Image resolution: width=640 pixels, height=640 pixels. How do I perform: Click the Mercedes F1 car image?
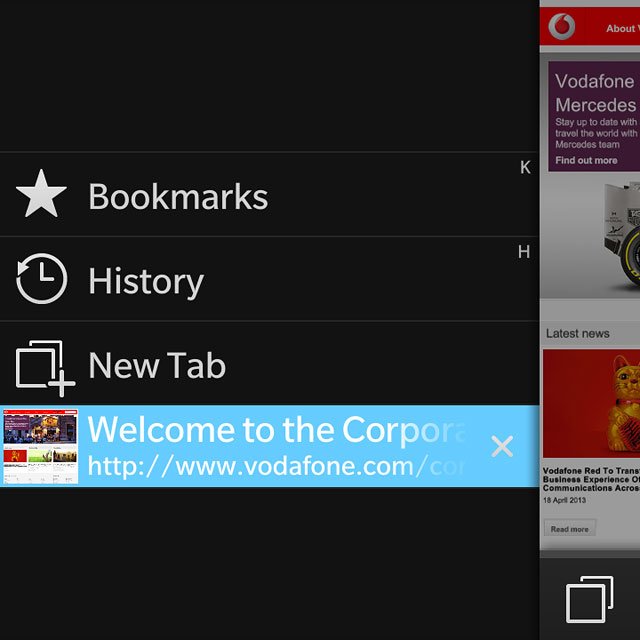(621, 237)
